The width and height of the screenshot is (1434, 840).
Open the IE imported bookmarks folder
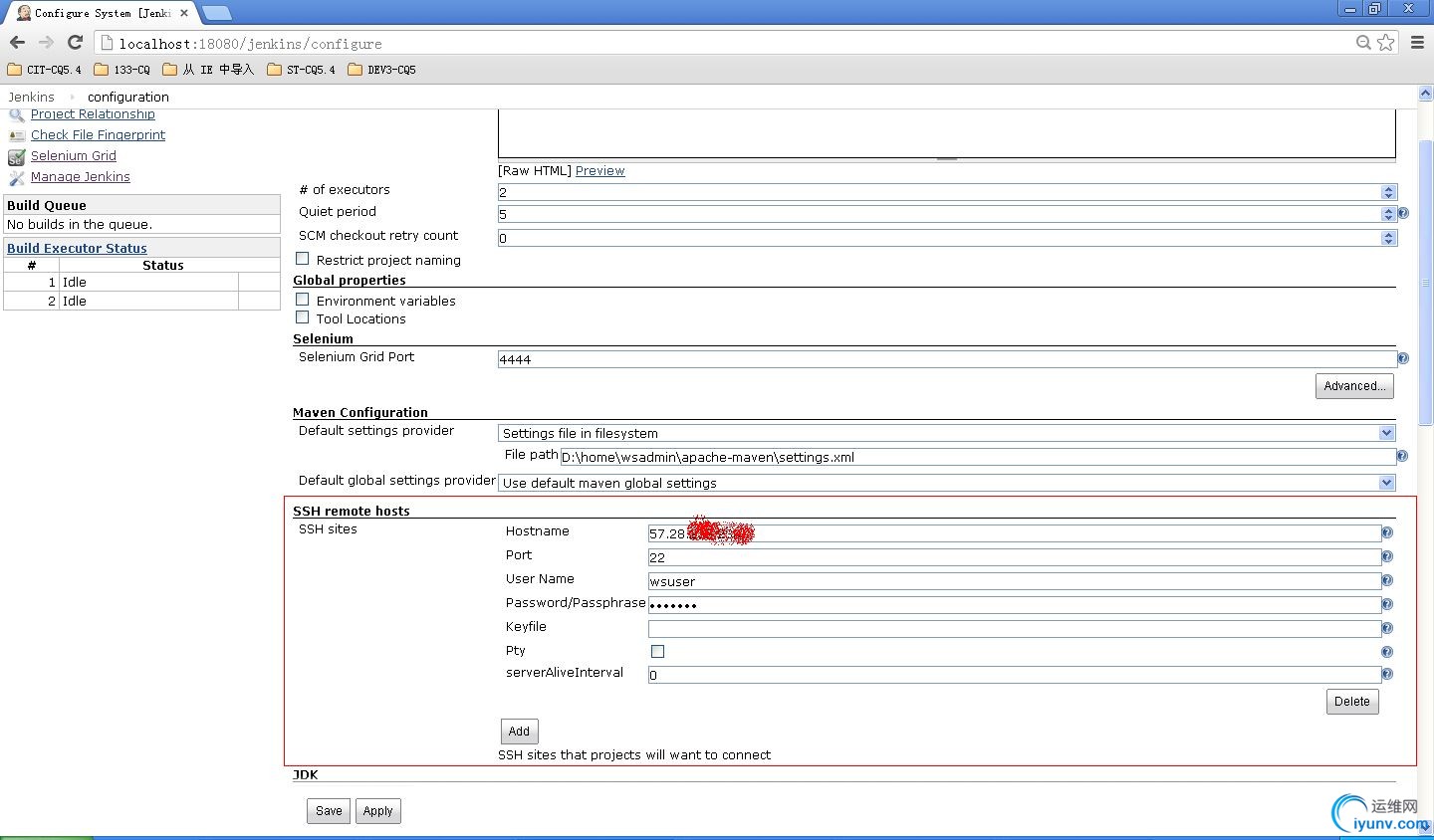point(208,70)
